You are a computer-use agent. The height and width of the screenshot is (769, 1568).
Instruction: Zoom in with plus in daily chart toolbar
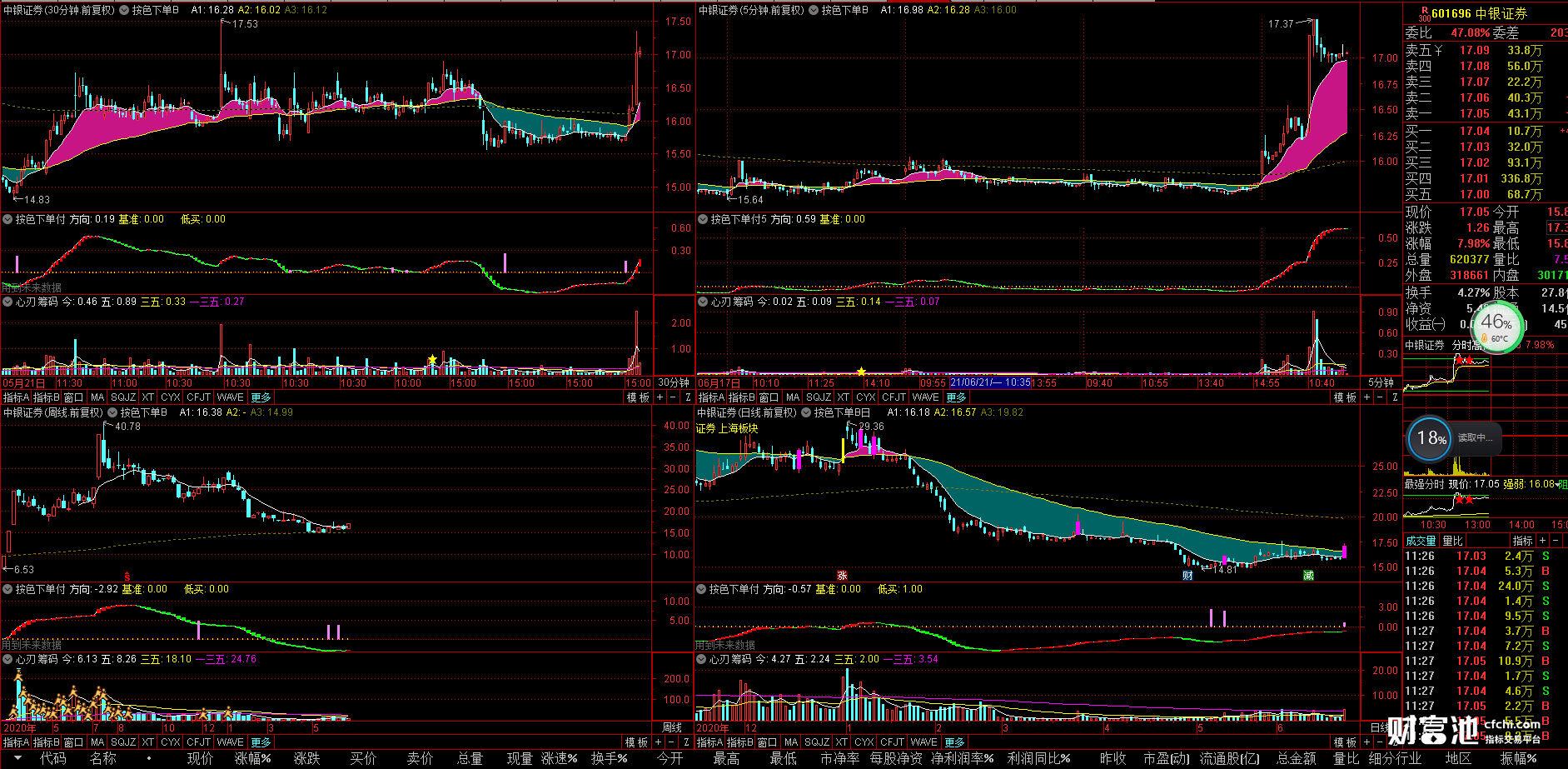[1366, 742]
